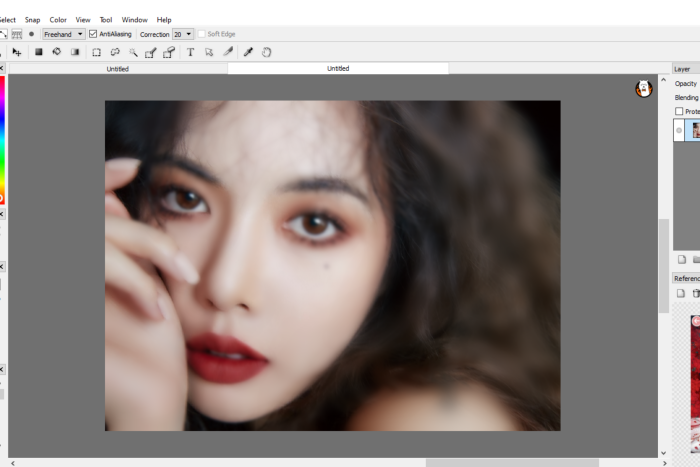The width and height of the screenshot is (700, 467).
Task: Select the Hand pan tool
Action: [267, 52]
